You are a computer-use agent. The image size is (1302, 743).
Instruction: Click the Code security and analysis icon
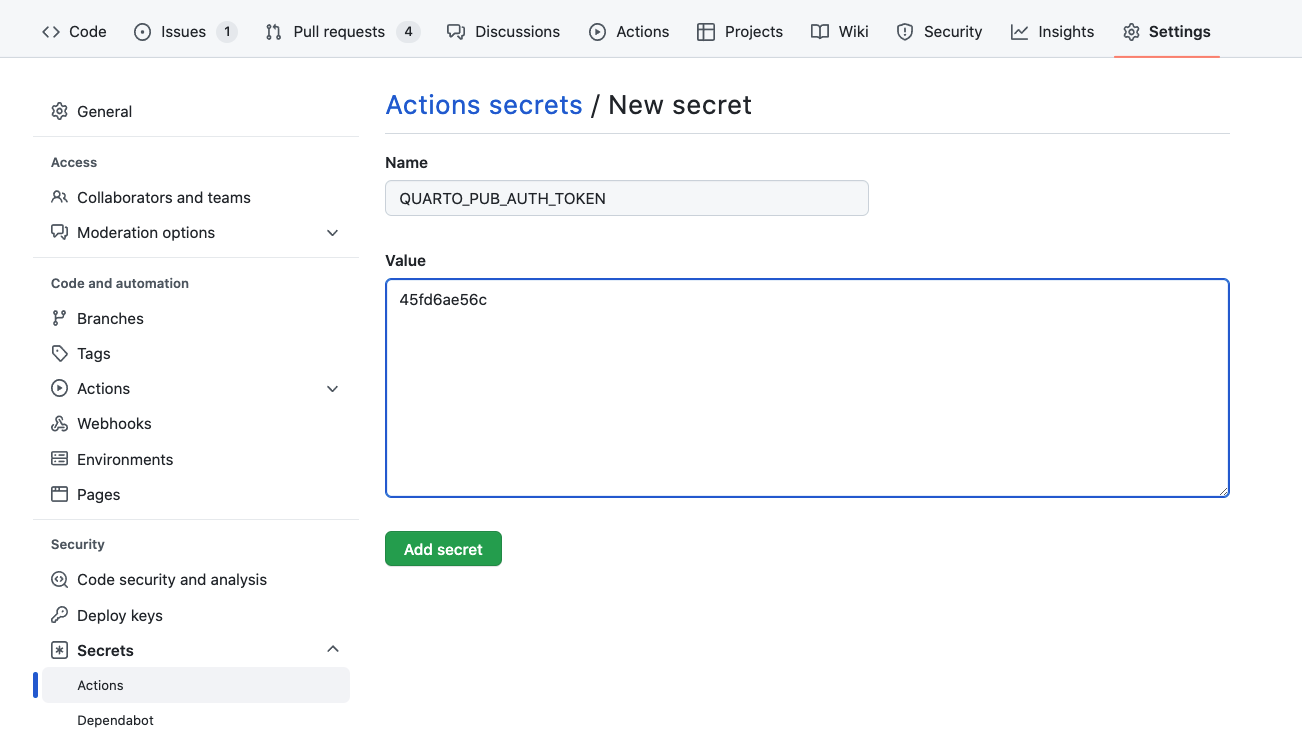60,579
